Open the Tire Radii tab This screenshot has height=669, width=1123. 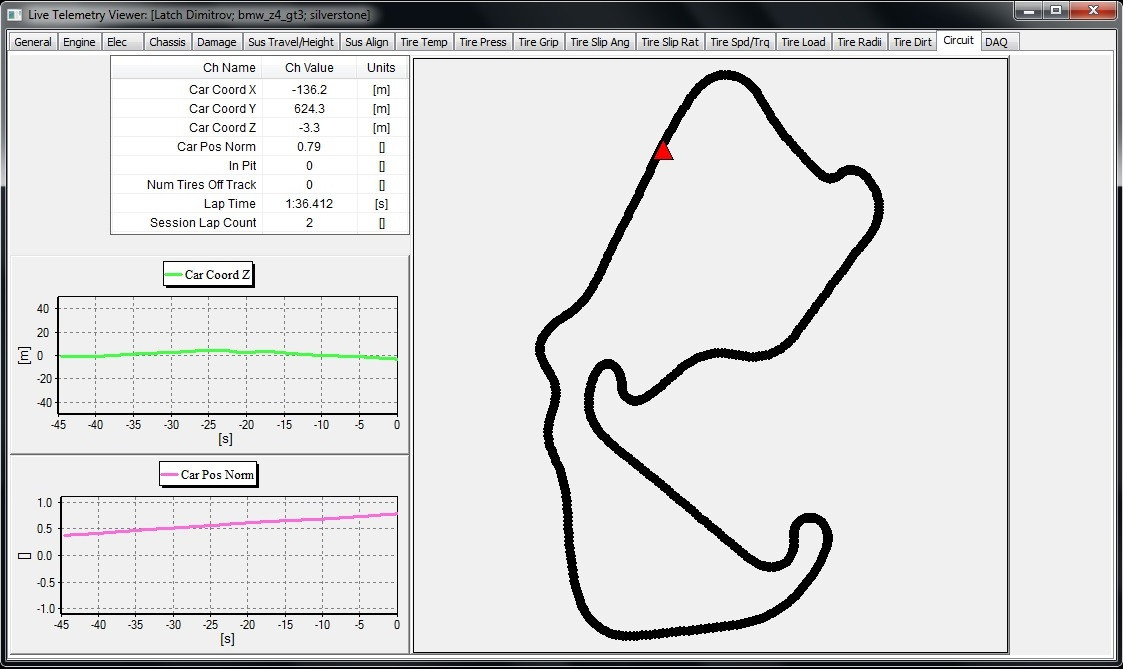point(858,41)
